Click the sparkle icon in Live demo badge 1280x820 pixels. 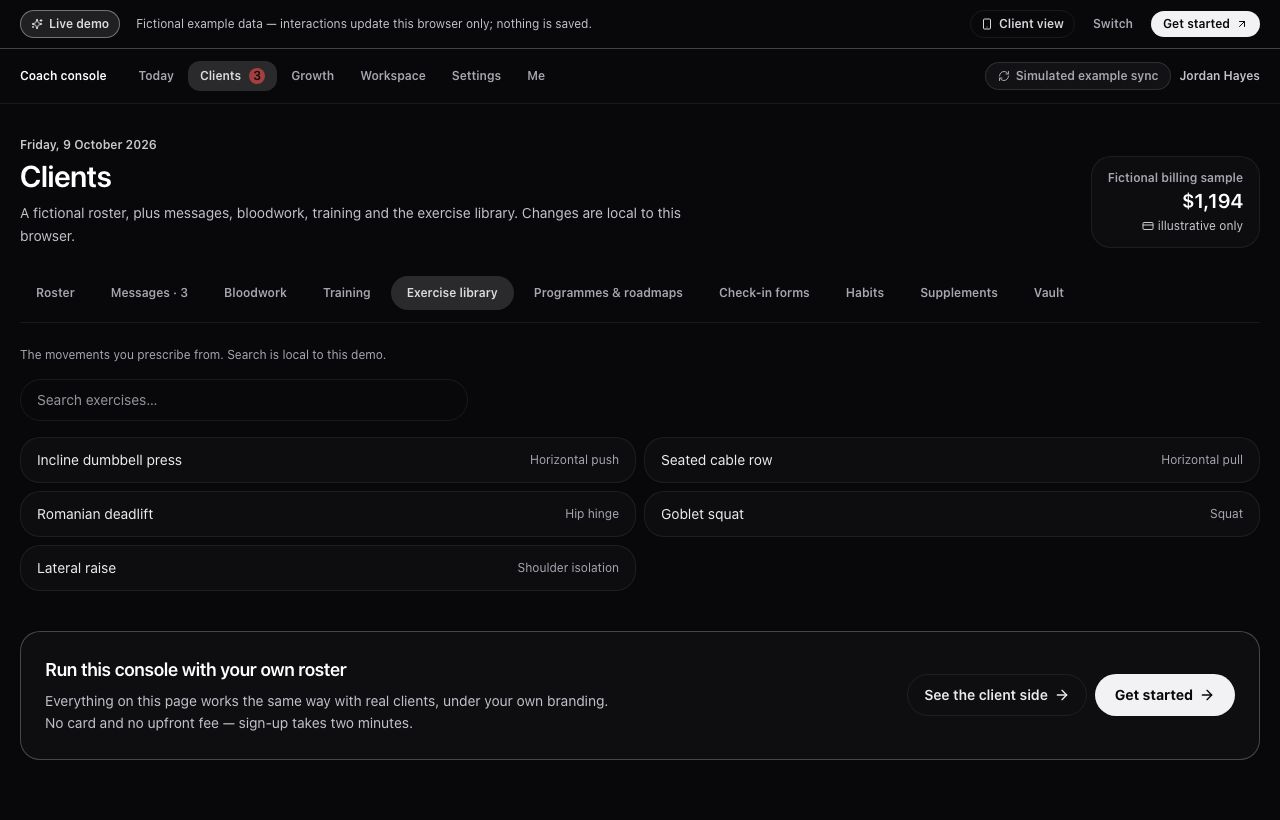pyautogui.click(x=37, y=24)
